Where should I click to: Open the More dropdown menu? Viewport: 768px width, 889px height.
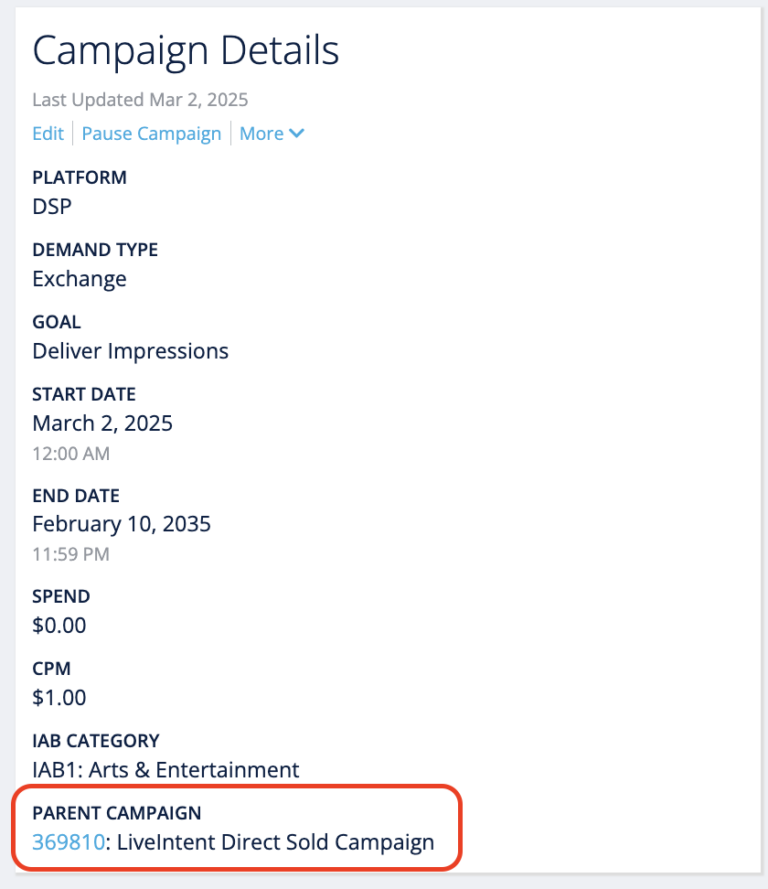[x=264, y=133]
